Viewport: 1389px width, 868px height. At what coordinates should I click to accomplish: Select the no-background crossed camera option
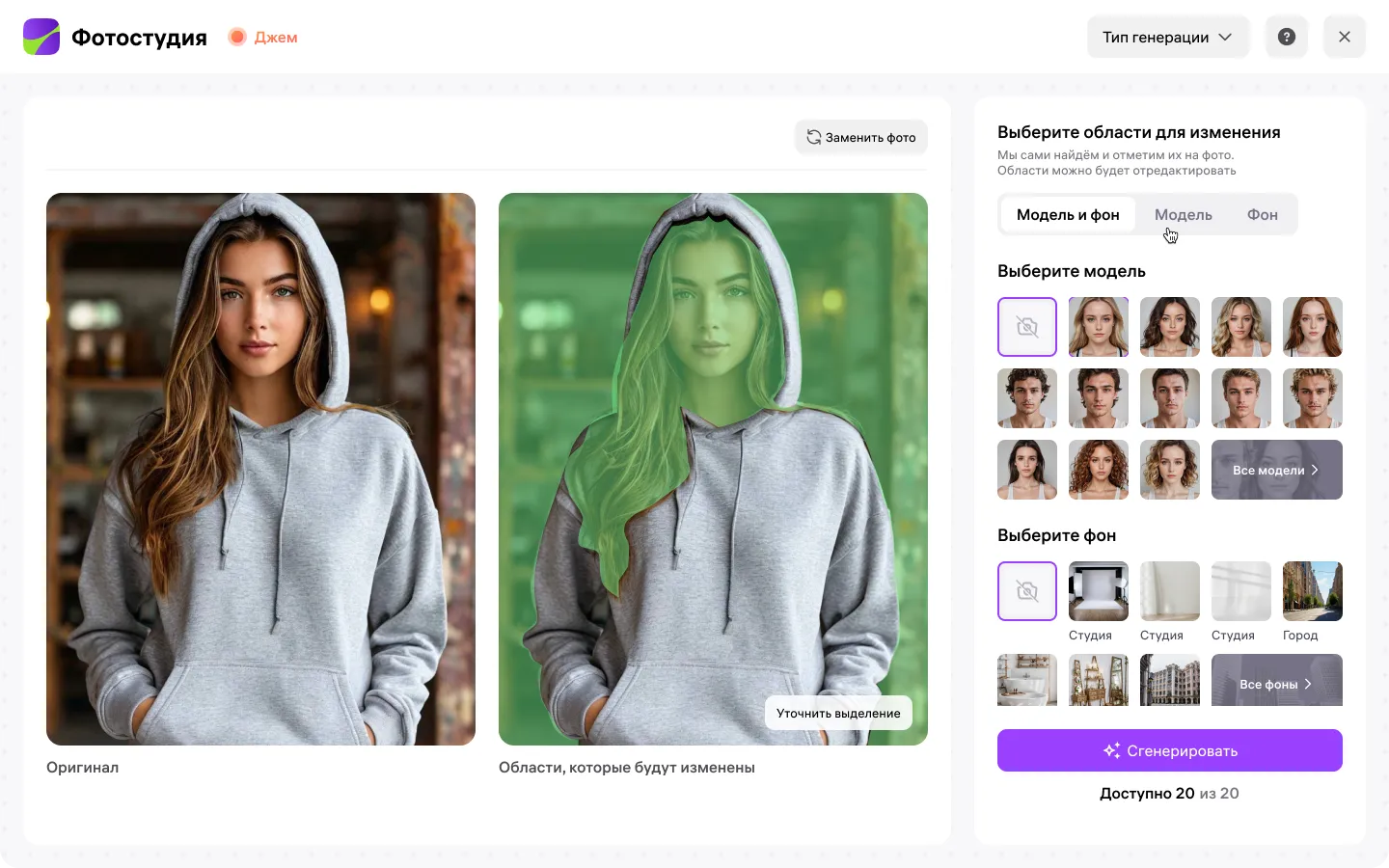pos(1026,591)
